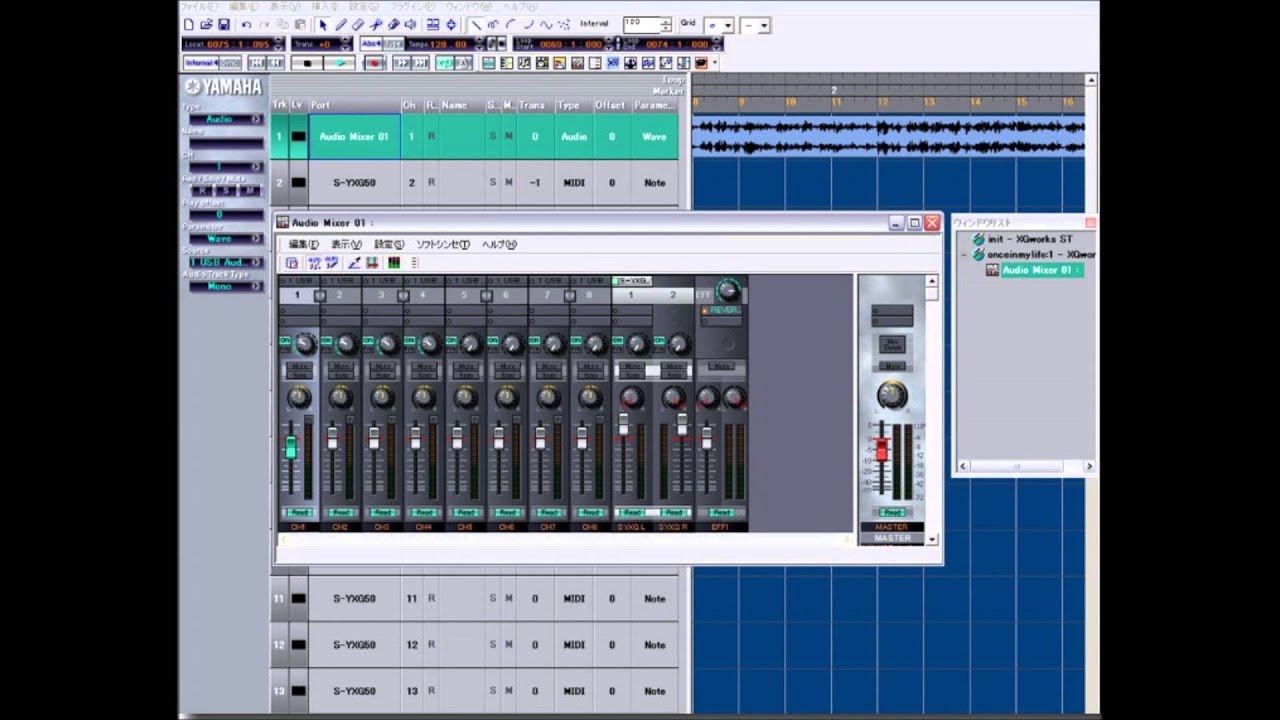The image size is (1280, 720).
Task: Choose the straight line drawing shape
Action: point(475,24)
